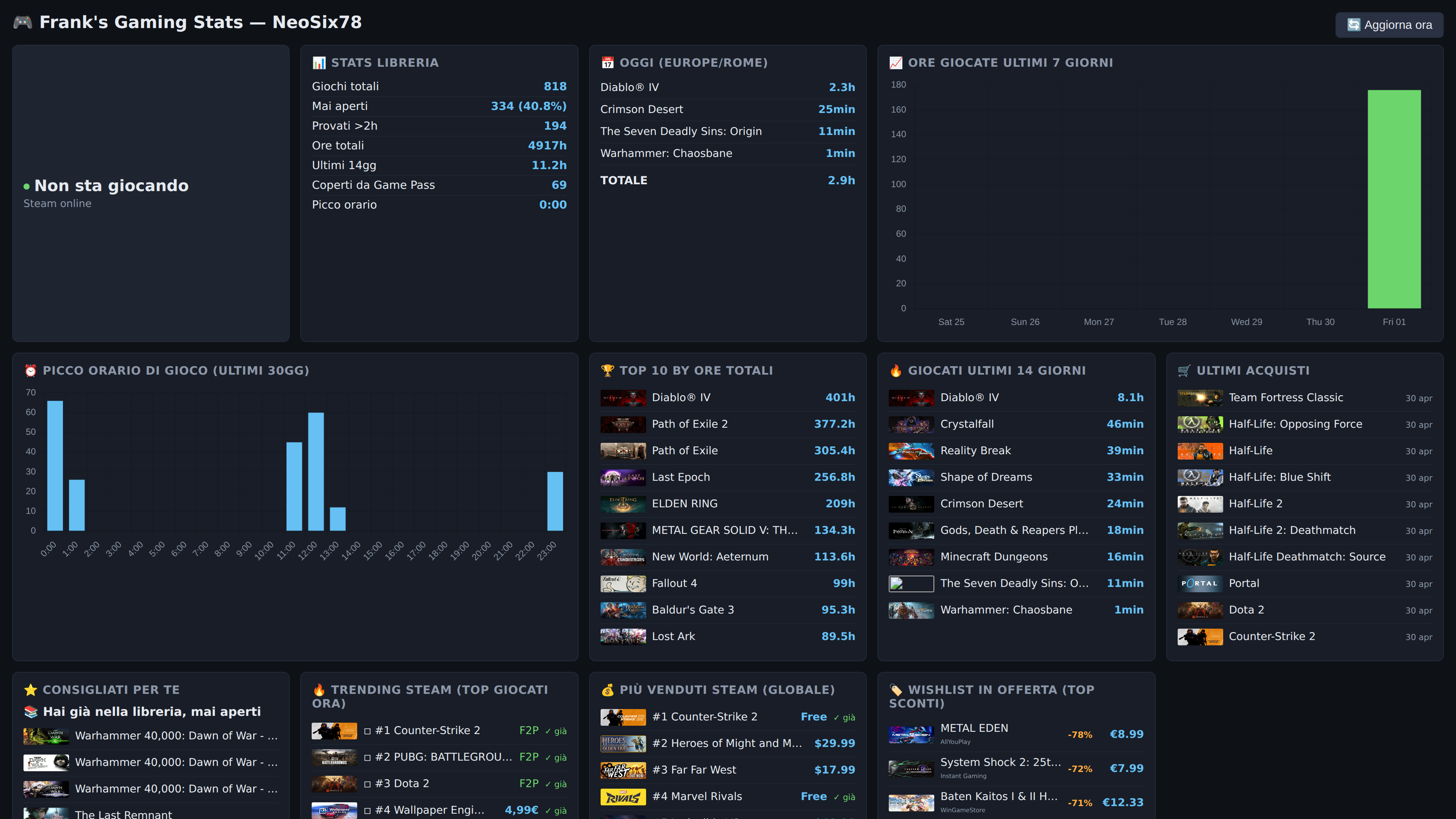Select New World: Aeternum row
Viewport: 1456px width, 819px height.
(x=728, y=557)
